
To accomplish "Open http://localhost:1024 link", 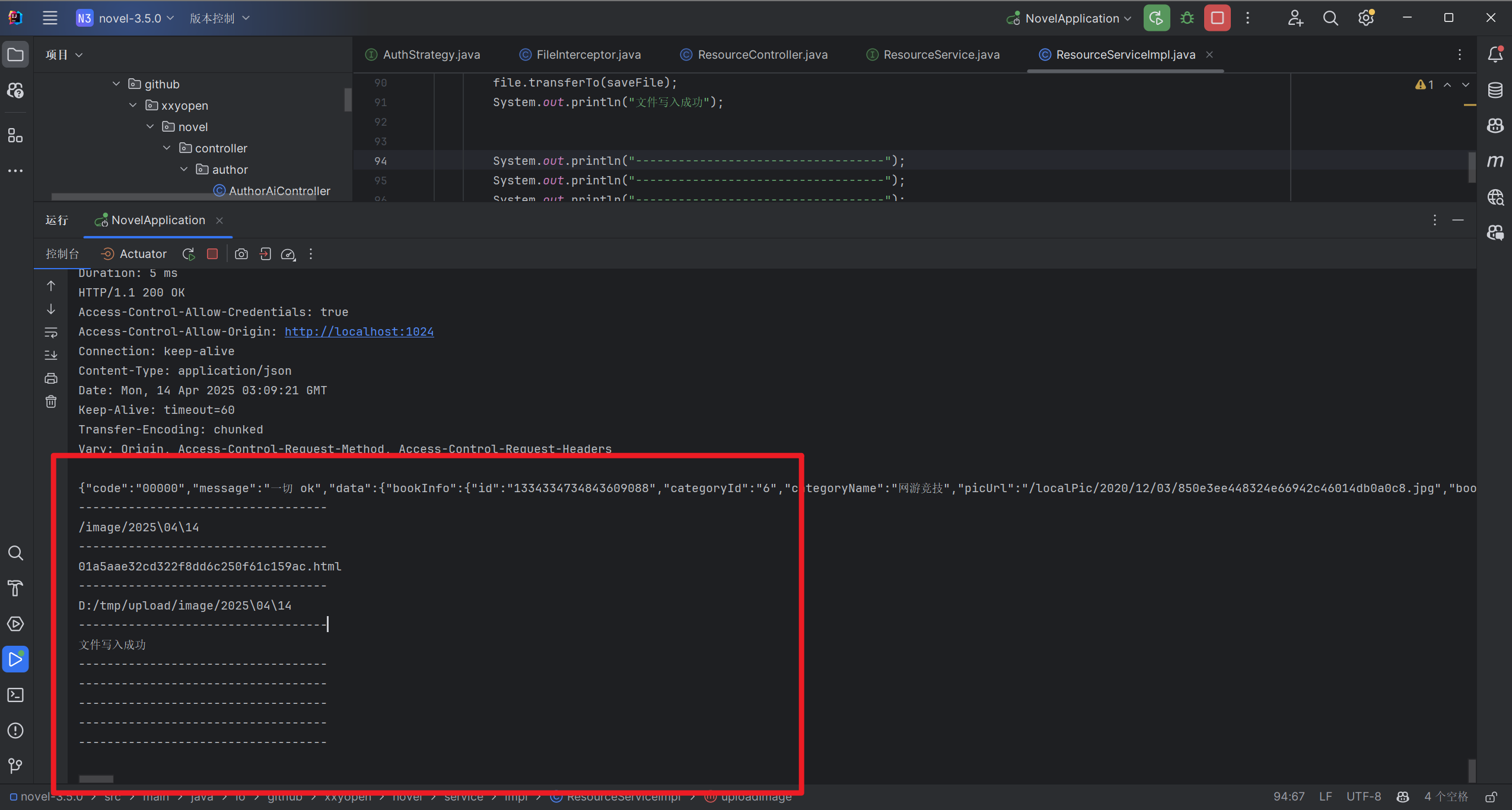I will click(x=359, y=332).
